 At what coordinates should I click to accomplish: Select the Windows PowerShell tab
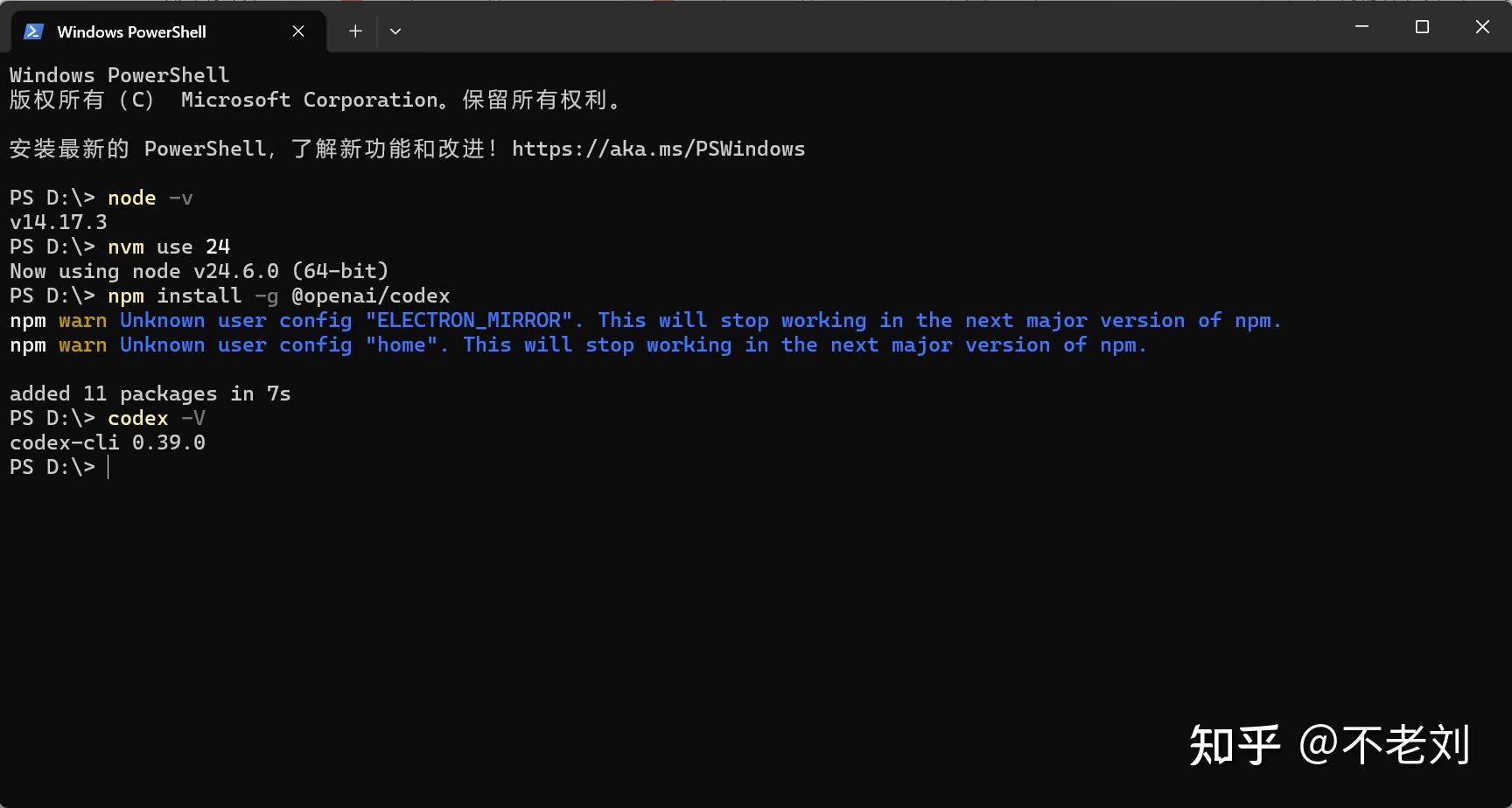click(x=168, y=31)
